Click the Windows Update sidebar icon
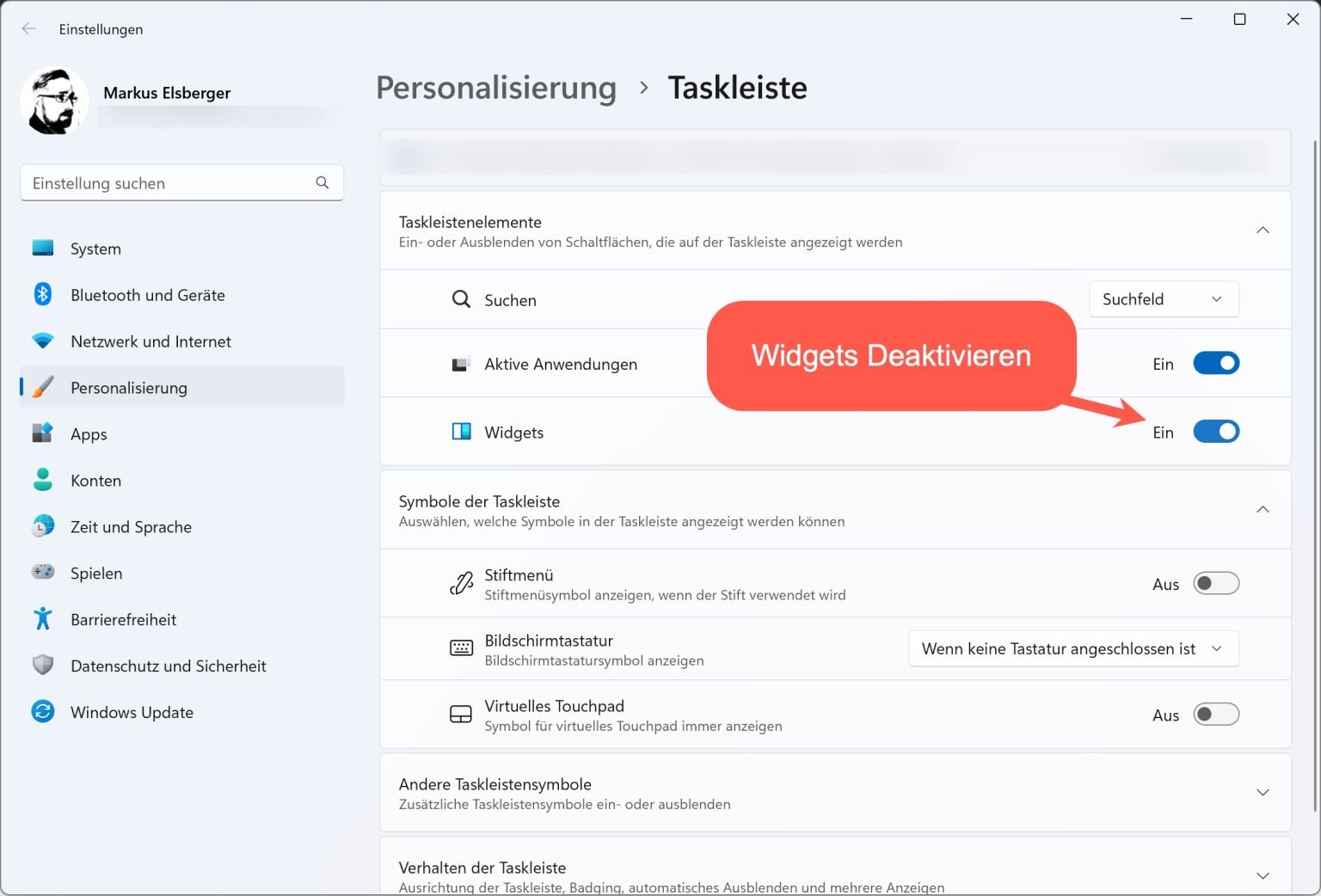This screenshot has width=1321, height=896. pos(43,712)
